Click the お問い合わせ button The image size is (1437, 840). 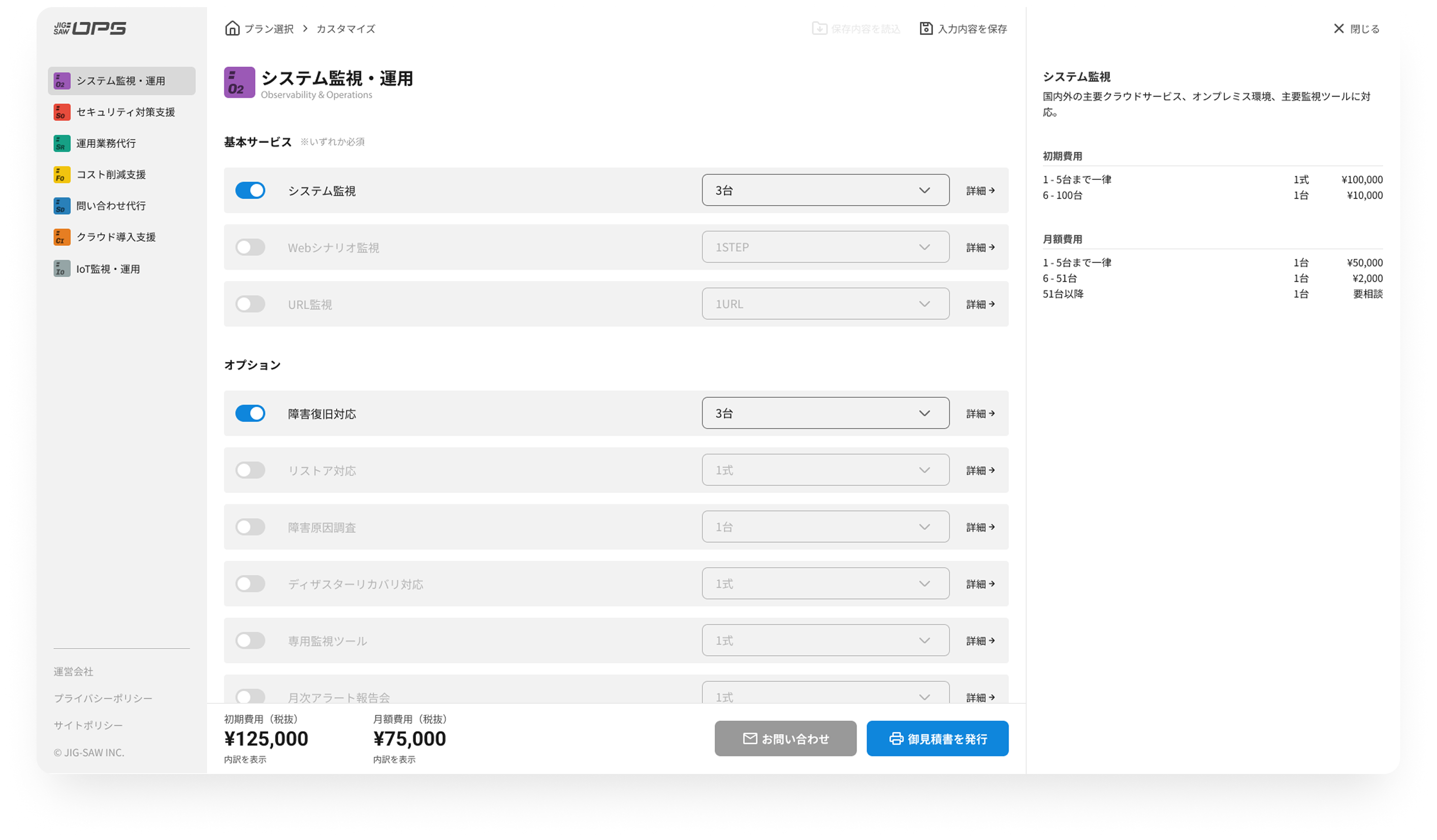pyautogui.click(x=785, y=738)
